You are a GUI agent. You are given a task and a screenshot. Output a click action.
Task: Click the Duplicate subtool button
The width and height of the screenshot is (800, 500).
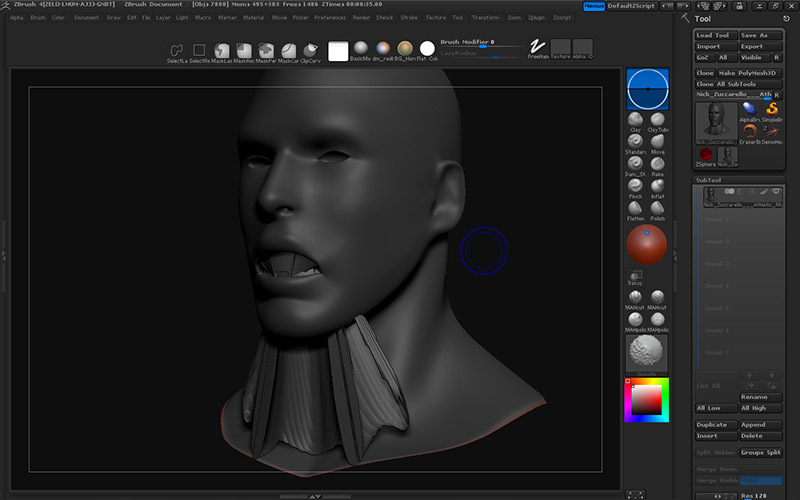point(716,425)
